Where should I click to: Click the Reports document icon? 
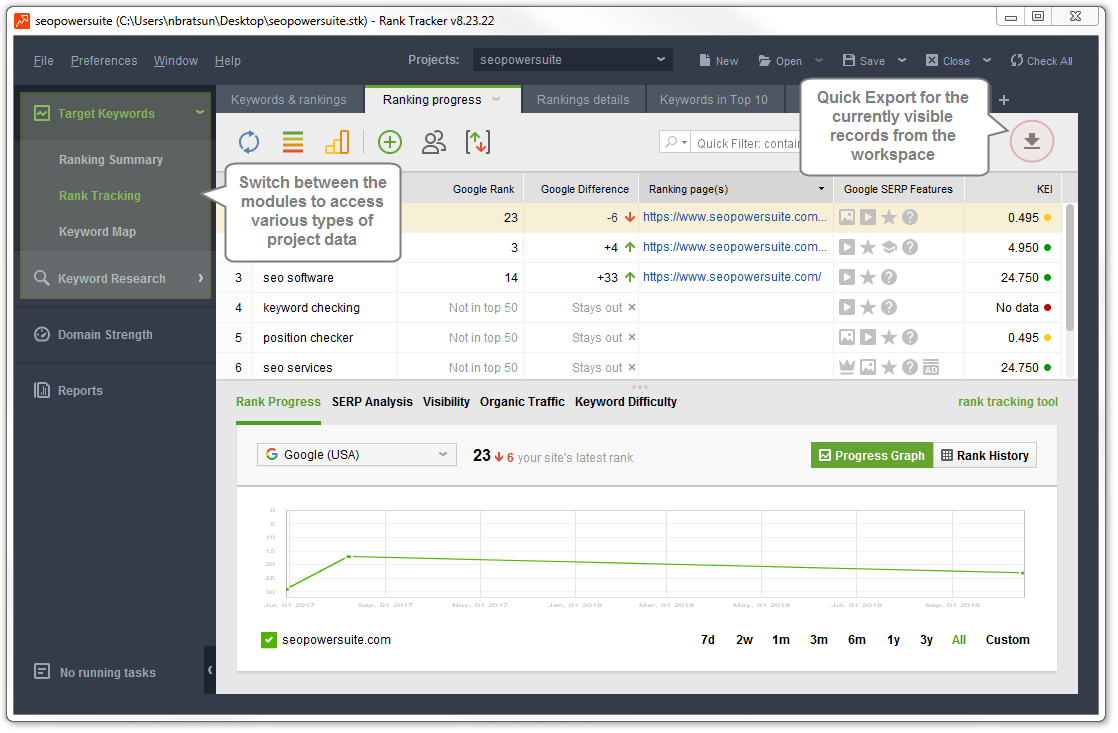pyautogui.click(x=42, y=390)
